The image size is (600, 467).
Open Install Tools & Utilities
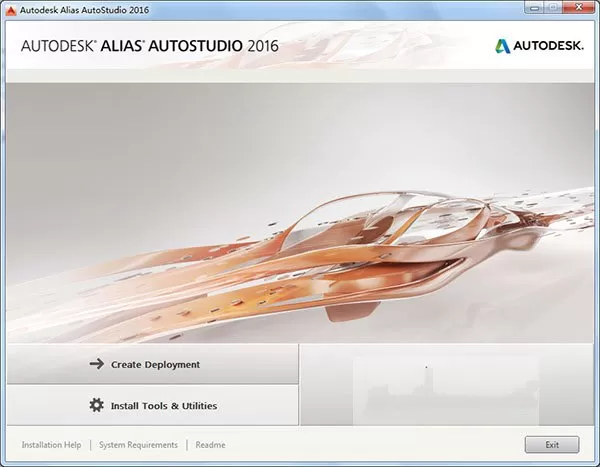152,405
